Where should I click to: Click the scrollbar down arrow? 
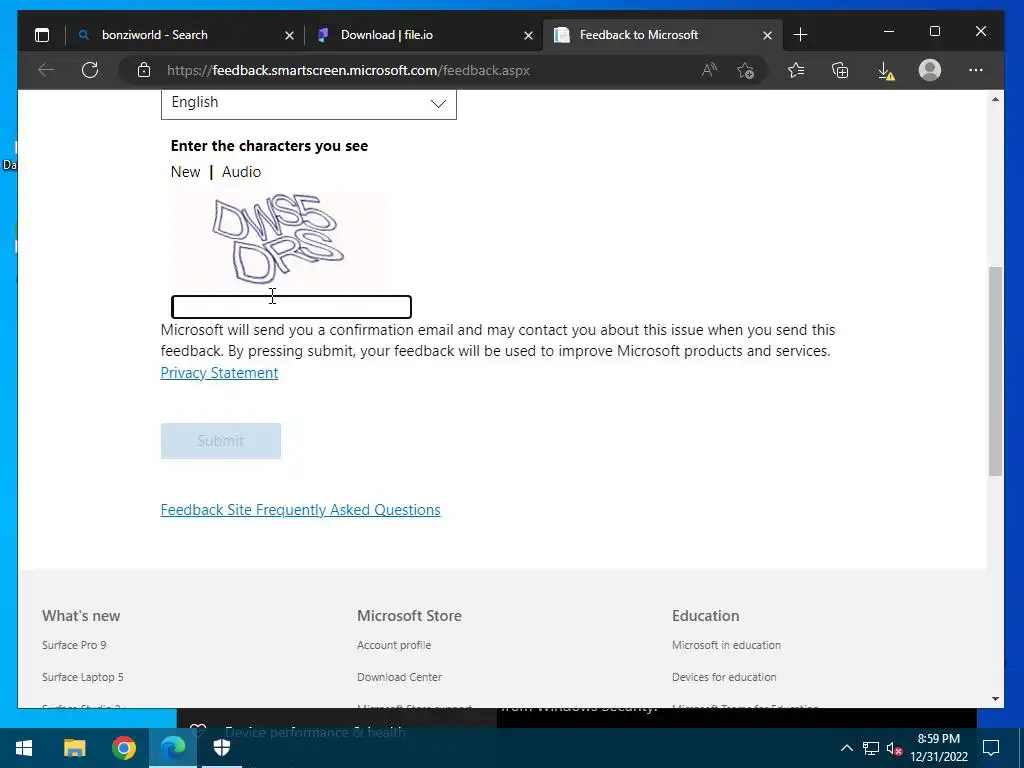[995, 699]
